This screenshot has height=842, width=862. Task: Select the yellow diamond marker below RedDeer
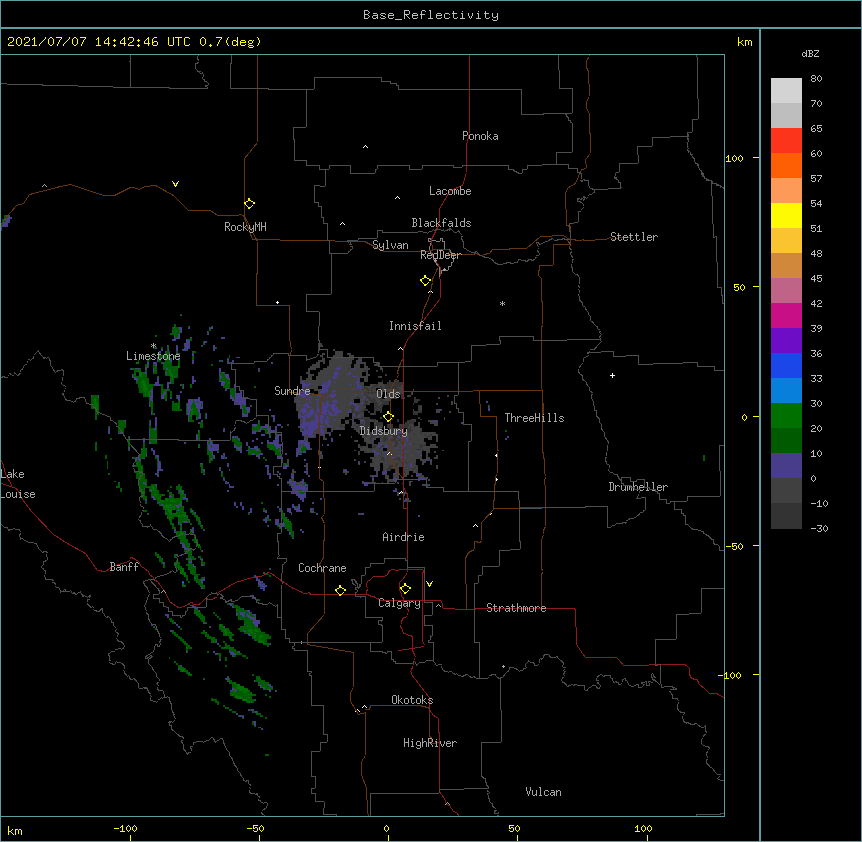pyautogui.click(x=425, y=281)
